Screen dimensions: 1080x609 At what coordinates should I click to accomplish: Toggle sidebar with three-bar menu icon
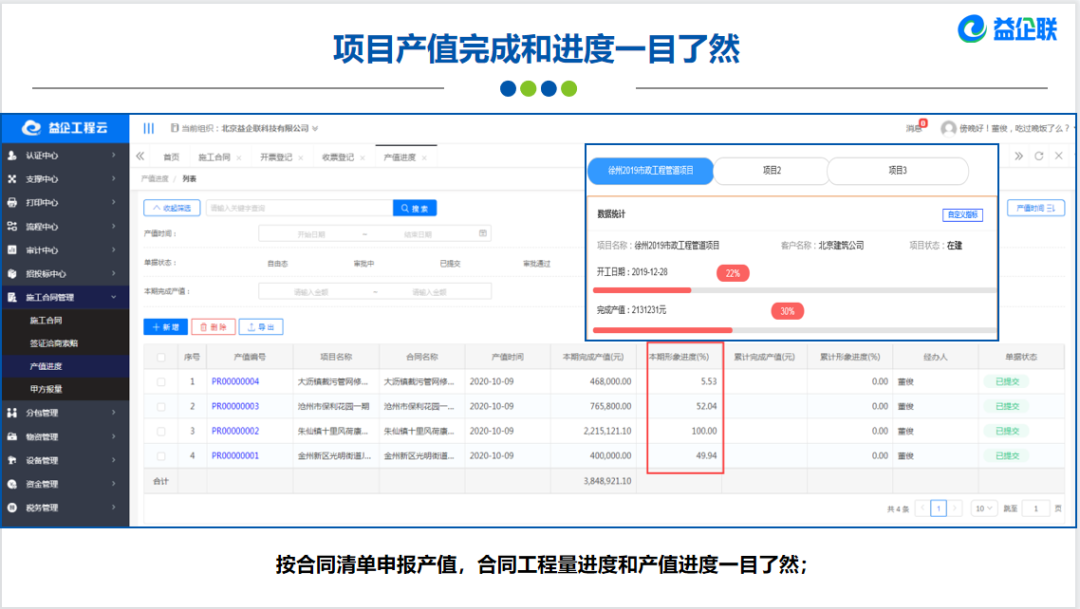click(x=149, y=128)
